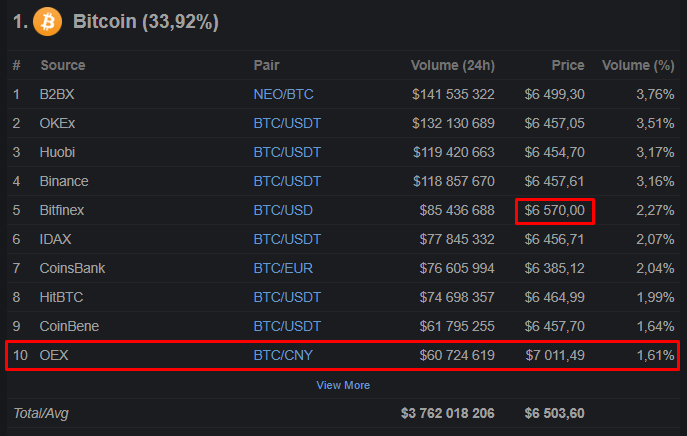Expand the list with View More
The height and width of the screenshot is (436, 687).
point(343,385)
